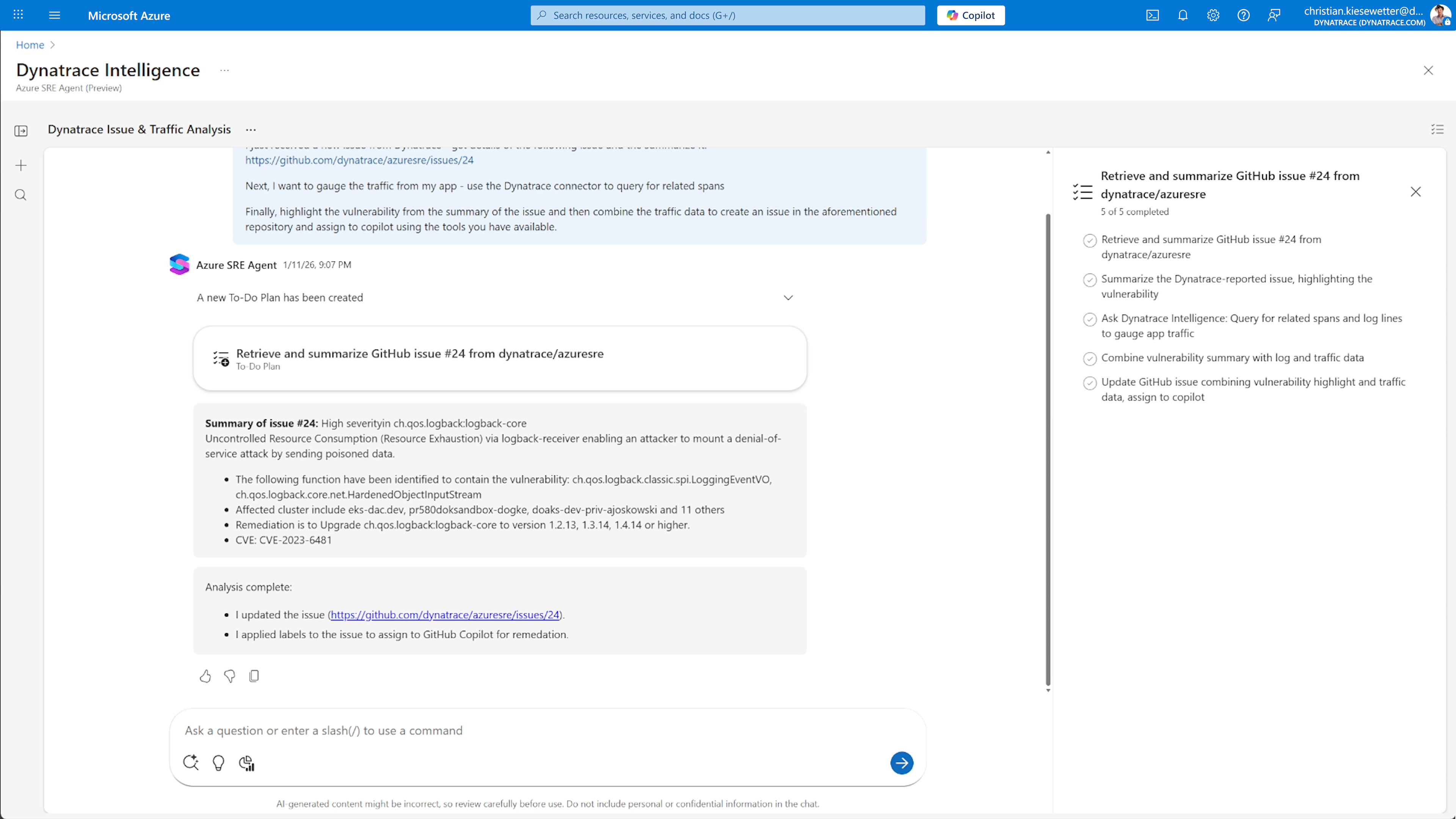The height and width of the screenshot is (819, 1456).
Task: Open the ellipsis menu beside Dynatrace Issue & Traffic Analysis
Action: coord(251,130)
